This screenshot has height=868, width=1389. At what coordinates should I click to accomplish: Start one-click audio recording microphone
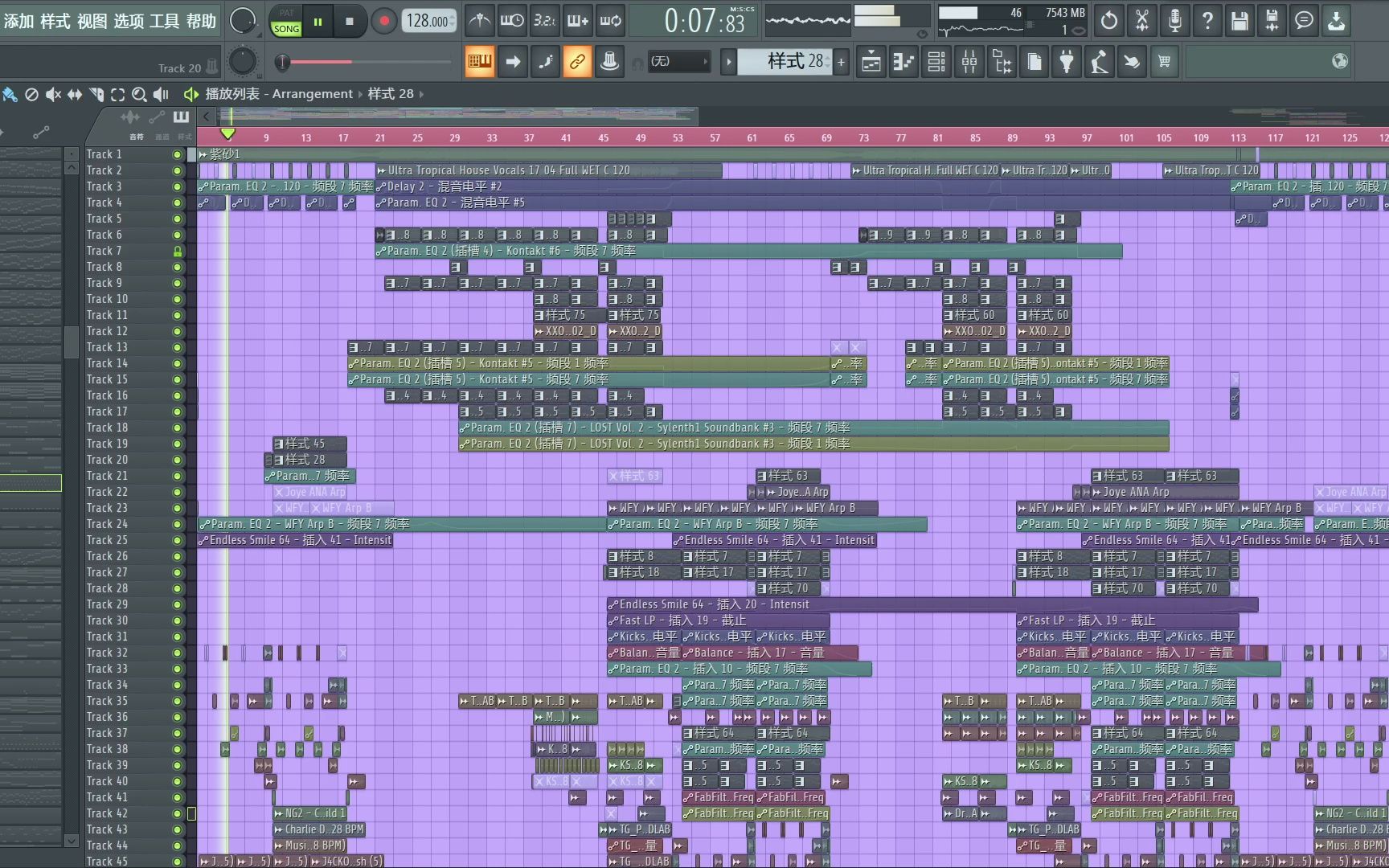coord(1174,21)
